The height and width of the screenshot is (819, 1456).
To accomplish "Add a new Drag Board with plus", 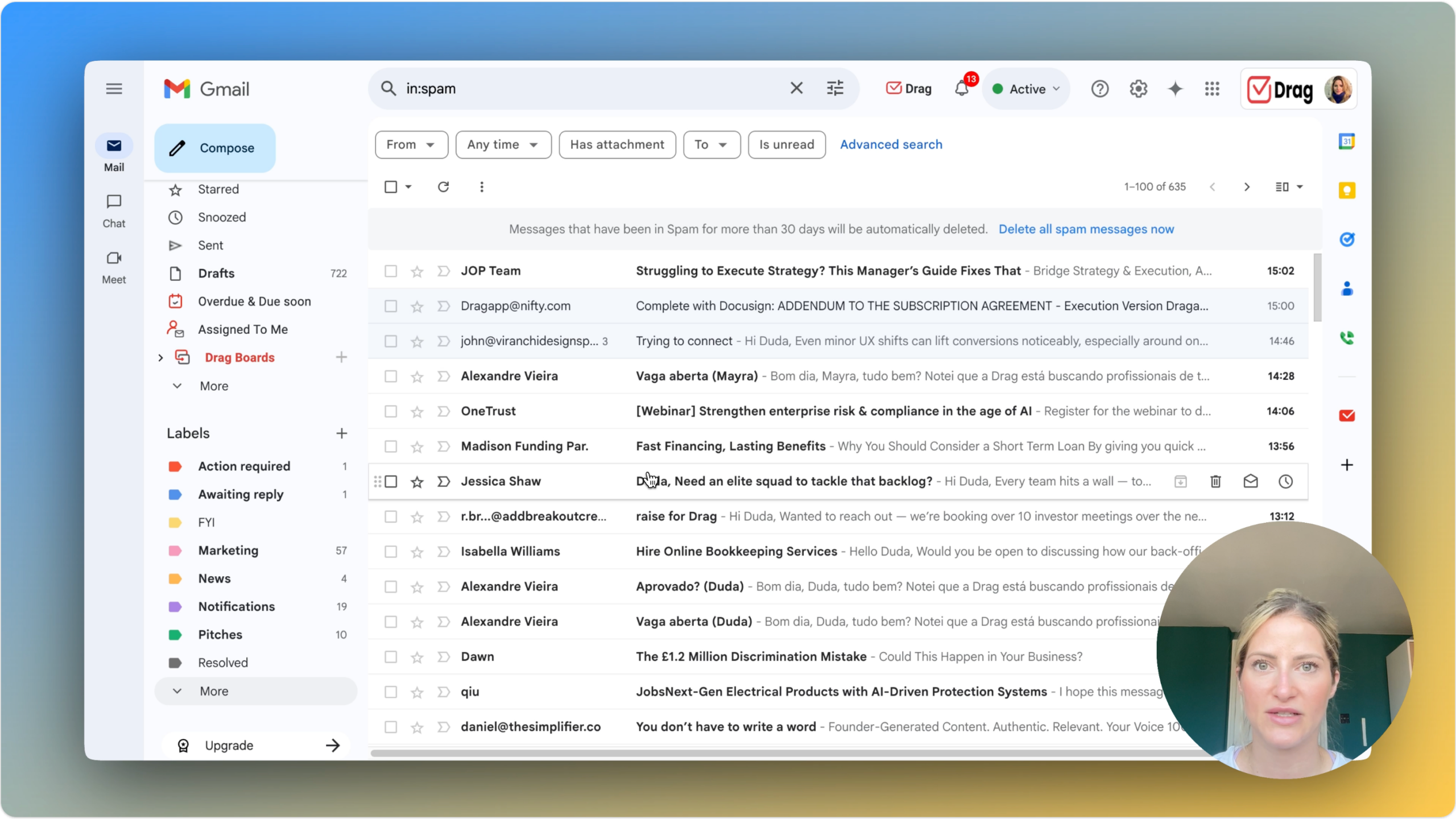I will click(x=341, y=357).
